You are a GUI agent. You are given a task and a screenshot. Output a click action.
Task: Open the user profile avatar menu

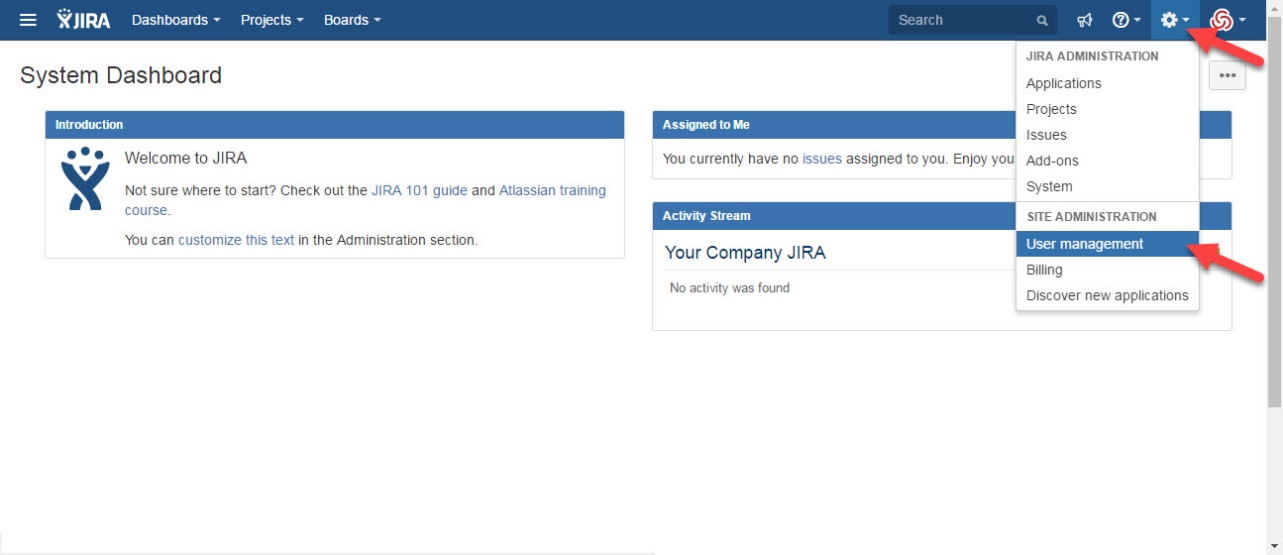click(x=1227, y=20)
